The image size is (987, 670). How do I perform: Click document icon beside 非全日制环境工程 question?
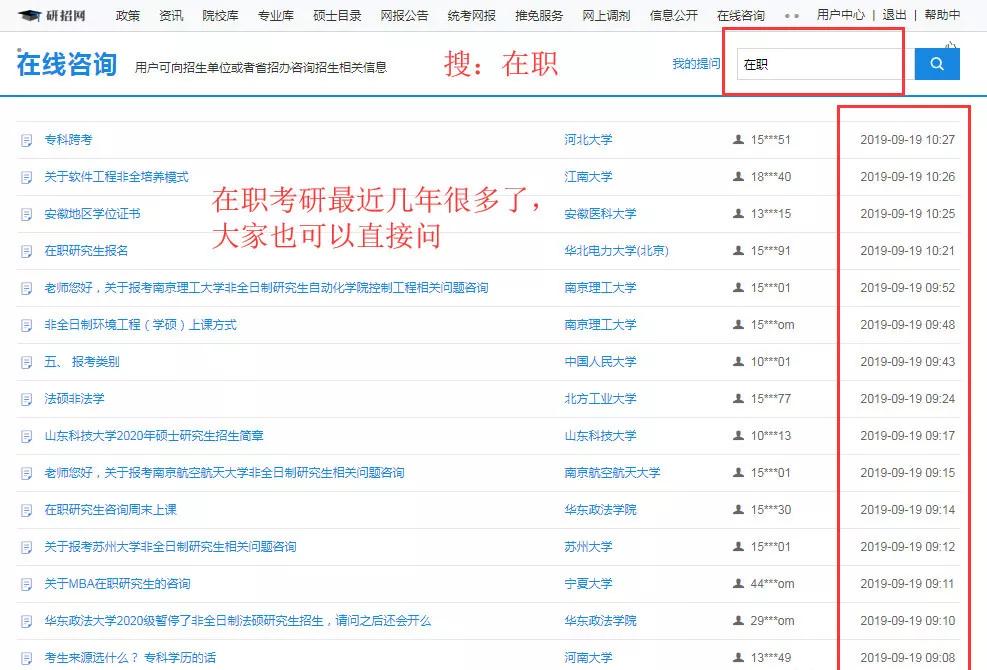[26, 325]
